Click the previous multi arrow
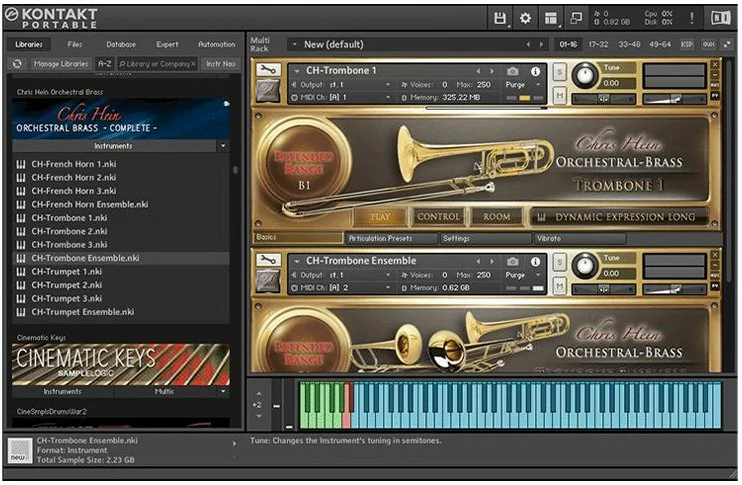This screenshot has width=742, height=485. click(529, 44)
